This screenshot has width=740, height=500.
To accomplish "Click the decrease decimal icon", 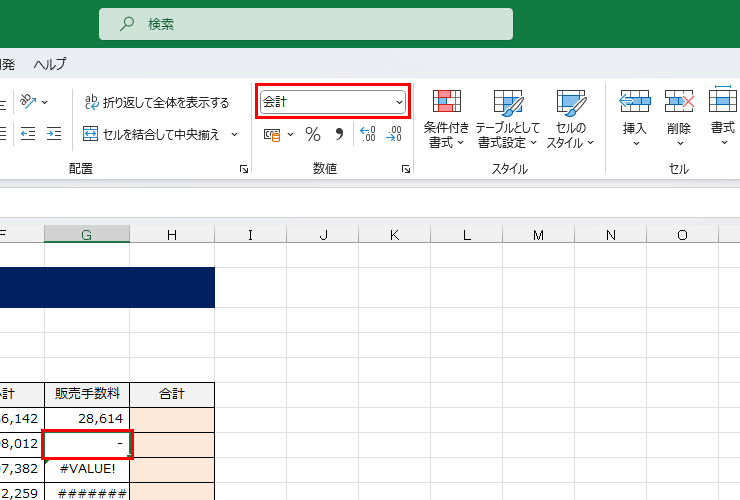I will click(393, 134).
